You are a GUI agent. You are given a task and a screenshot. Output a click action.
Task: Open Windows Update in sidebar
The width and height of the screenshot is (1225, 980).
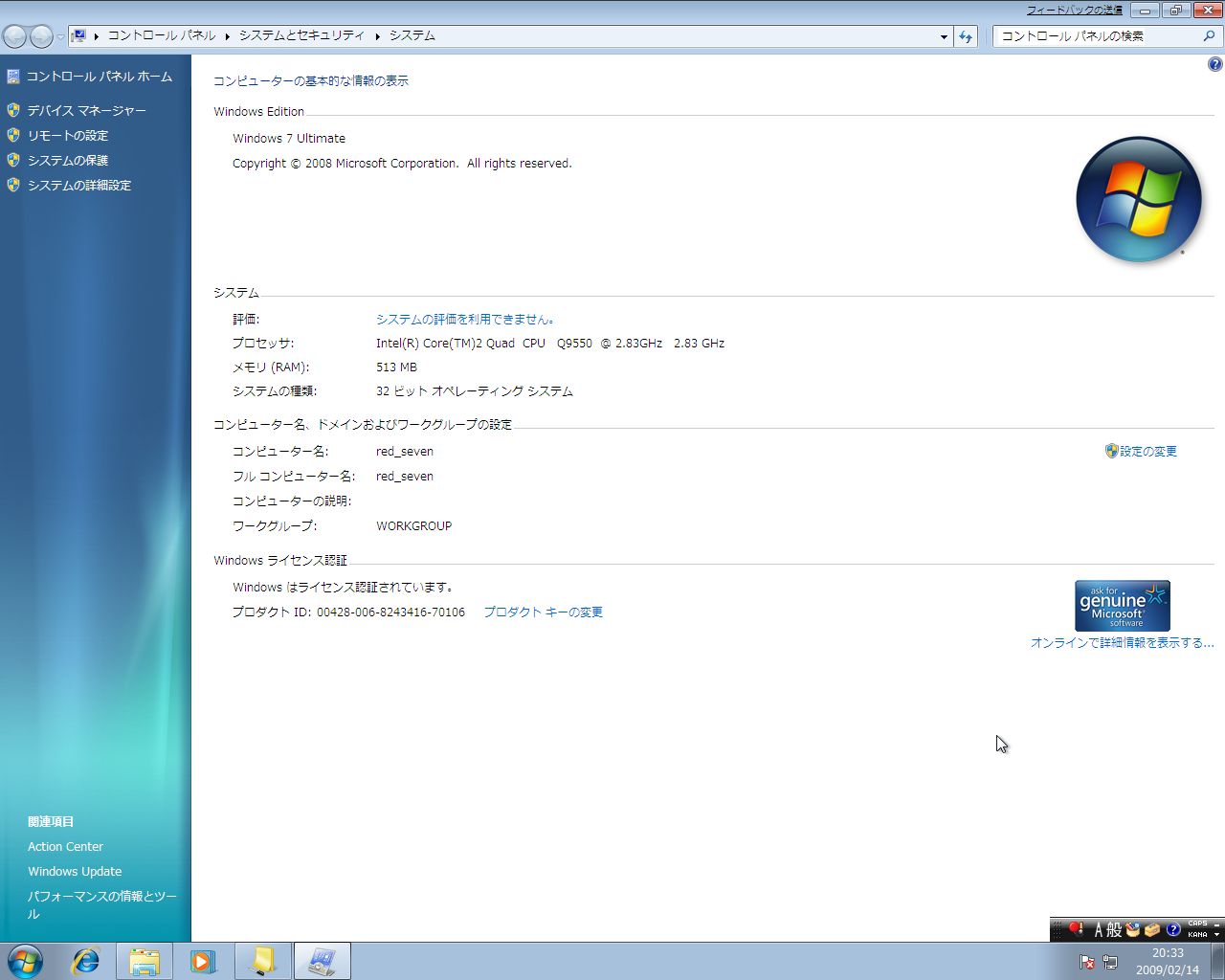[x=75, y=872]
